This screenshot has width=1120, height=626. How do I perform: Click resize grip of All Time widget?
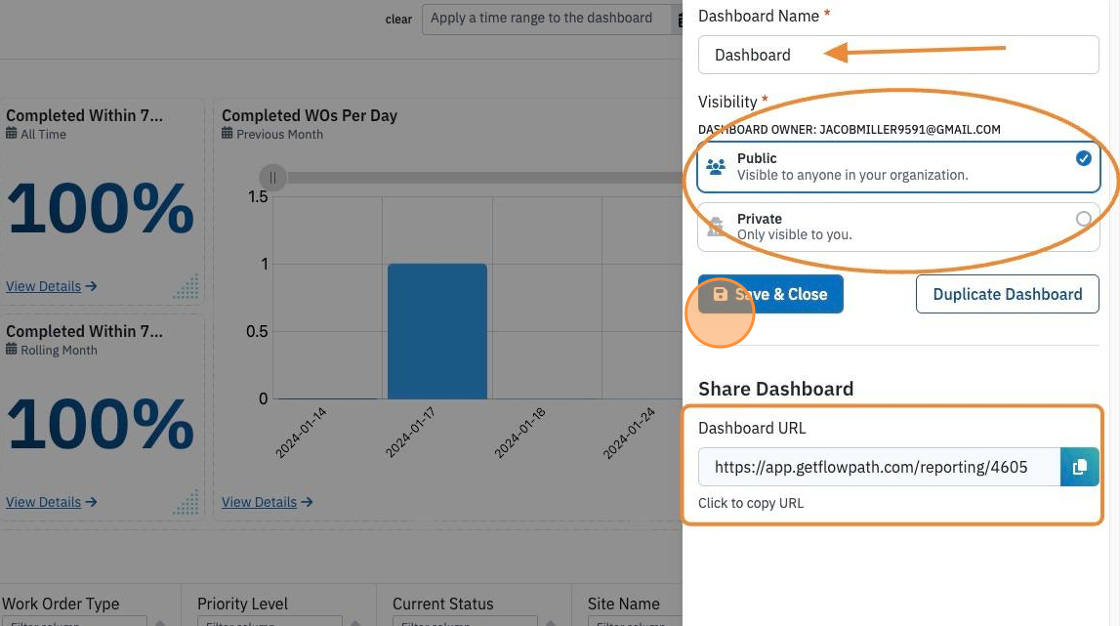tap(186, 286)
